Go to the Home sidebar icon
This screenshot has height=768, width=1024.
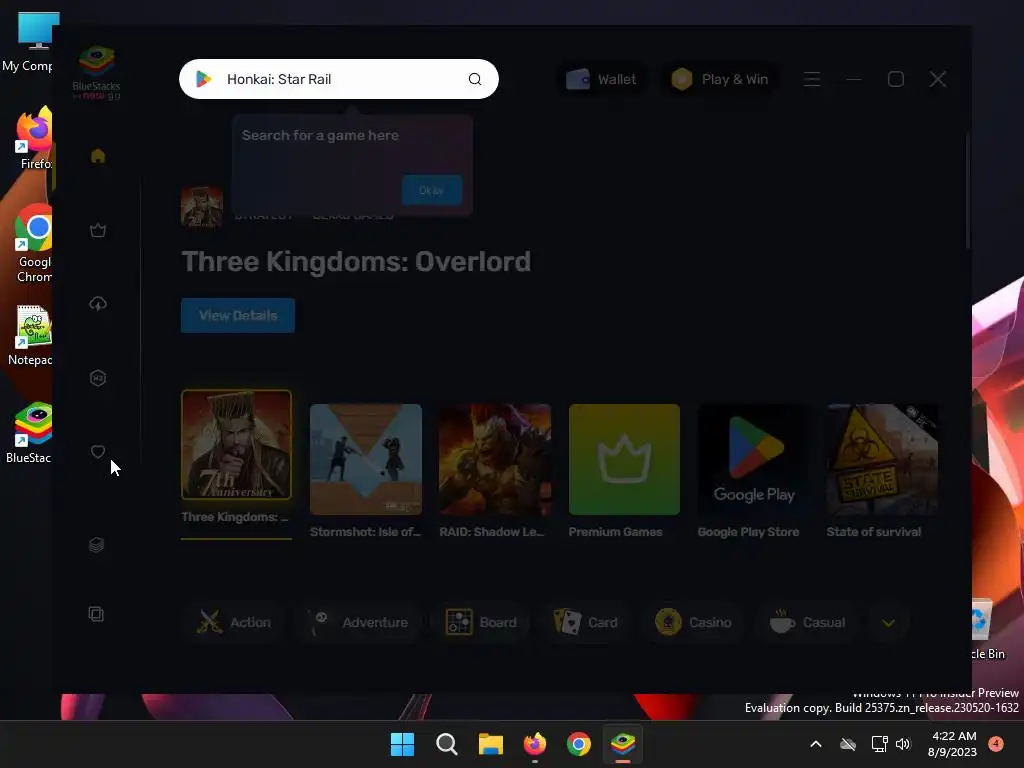point(98,156)
